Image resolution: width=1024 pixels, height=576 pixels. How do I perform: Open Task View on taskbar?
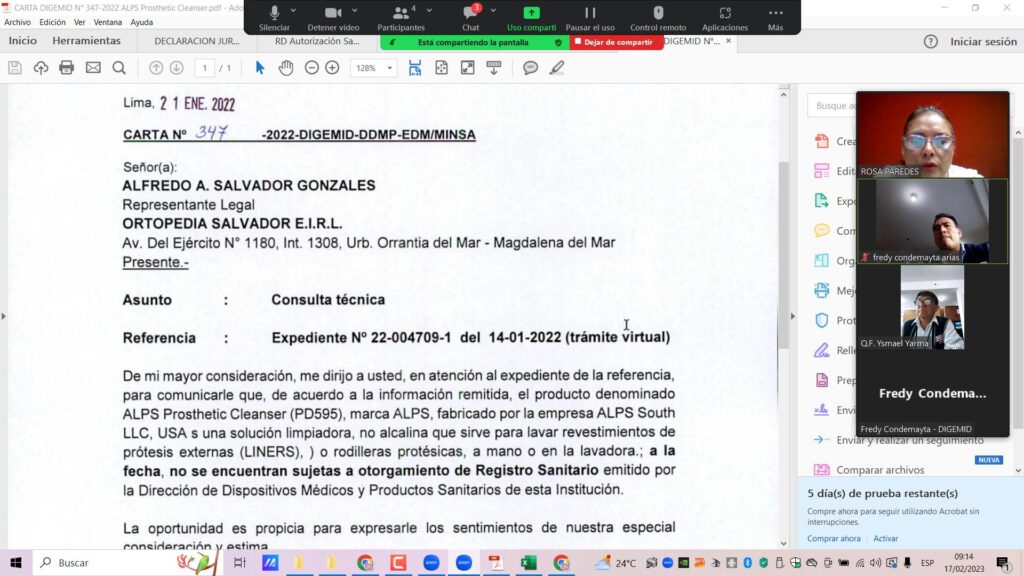pos(239,562)
